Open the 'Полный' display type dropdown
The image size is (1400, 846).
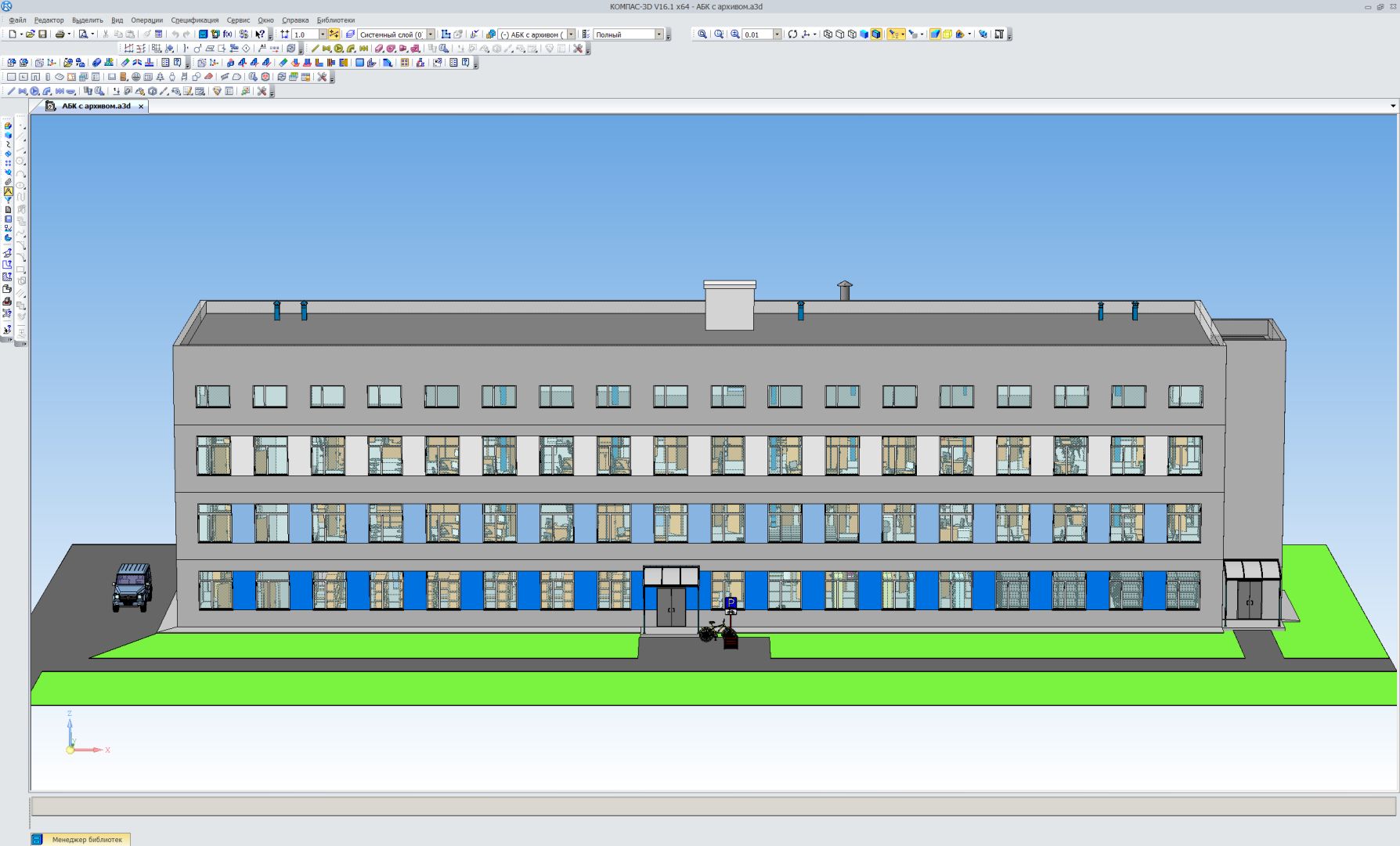pos(659,34)
